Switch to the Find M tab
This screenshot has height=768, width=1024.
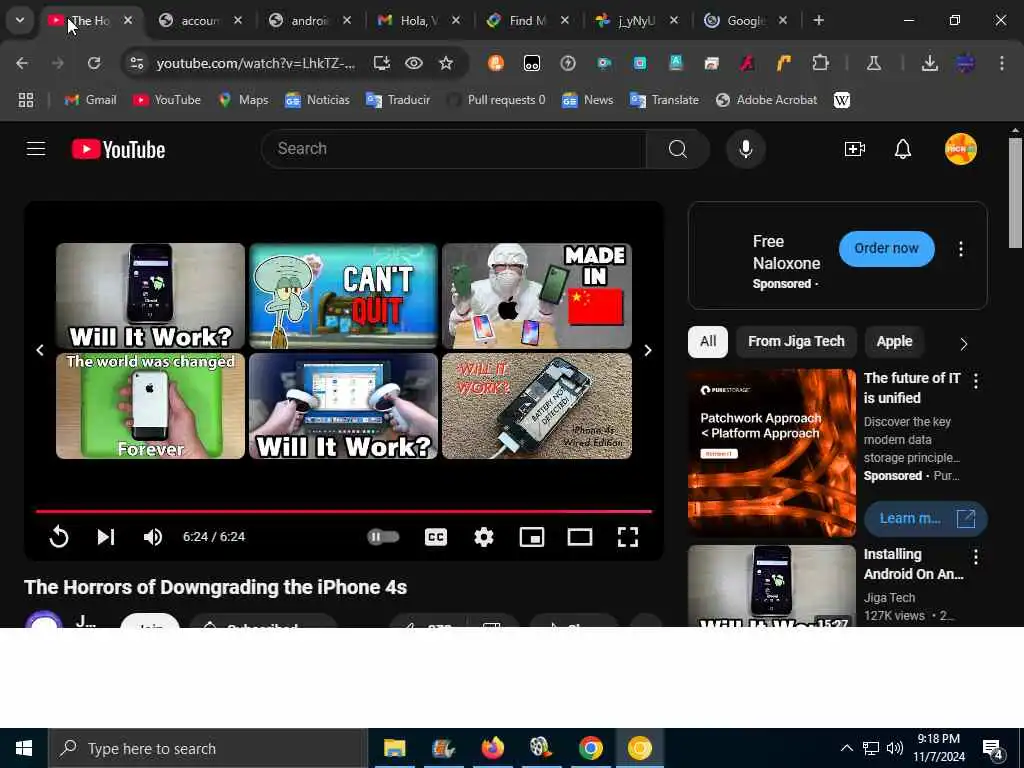527,21
